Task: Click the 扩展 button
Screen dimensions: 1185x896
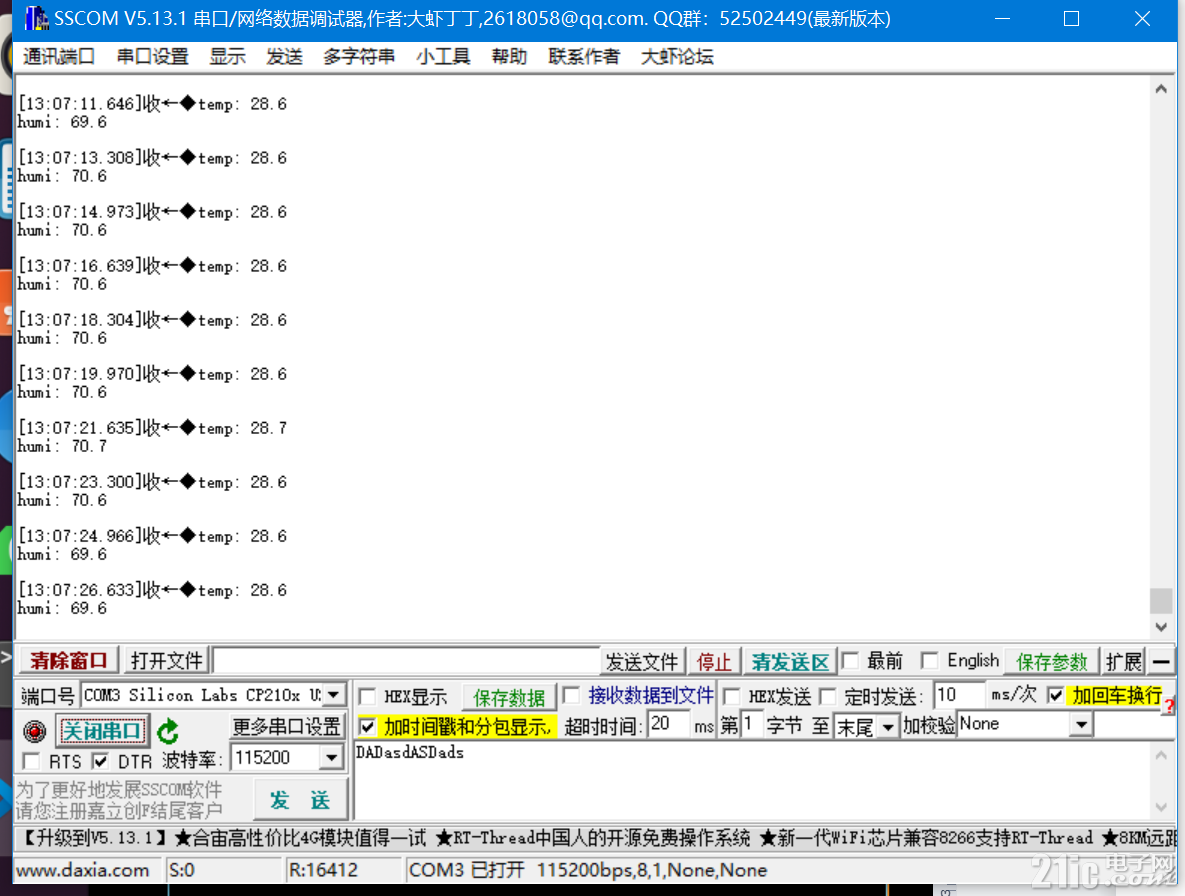Action: click(1123, 662)
